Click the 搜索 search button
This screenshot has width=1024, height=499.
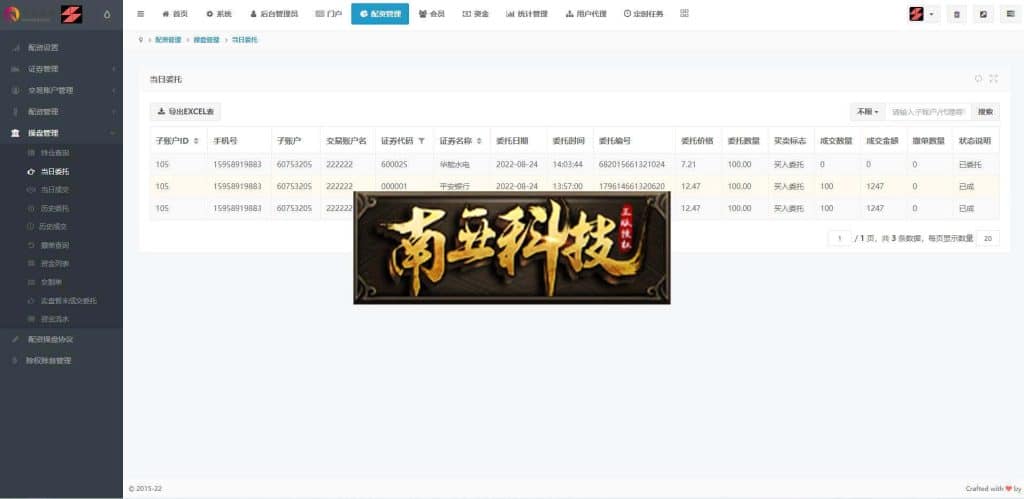click(x=985, y=112)
